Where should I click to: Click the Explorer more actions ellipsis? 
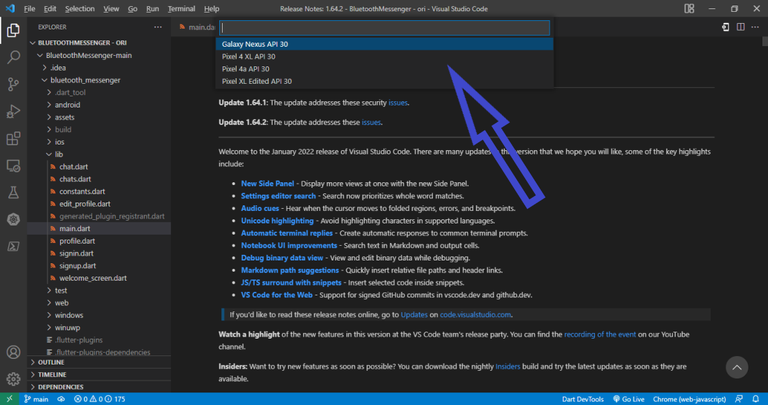158,27
